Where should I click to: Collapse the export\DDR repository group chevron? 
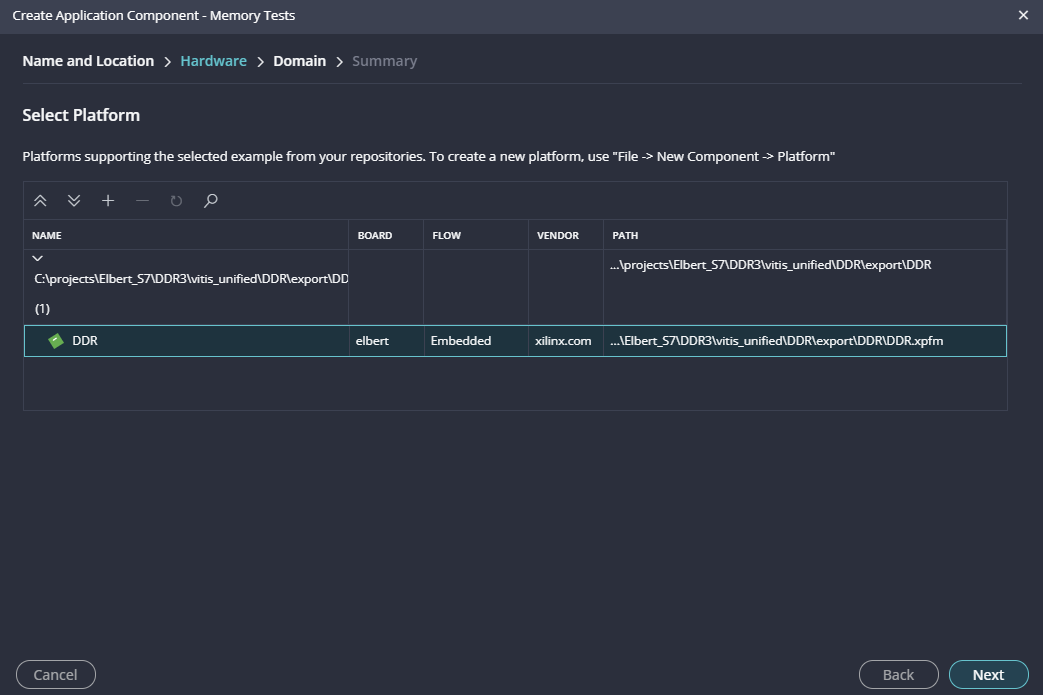[38, 259]
